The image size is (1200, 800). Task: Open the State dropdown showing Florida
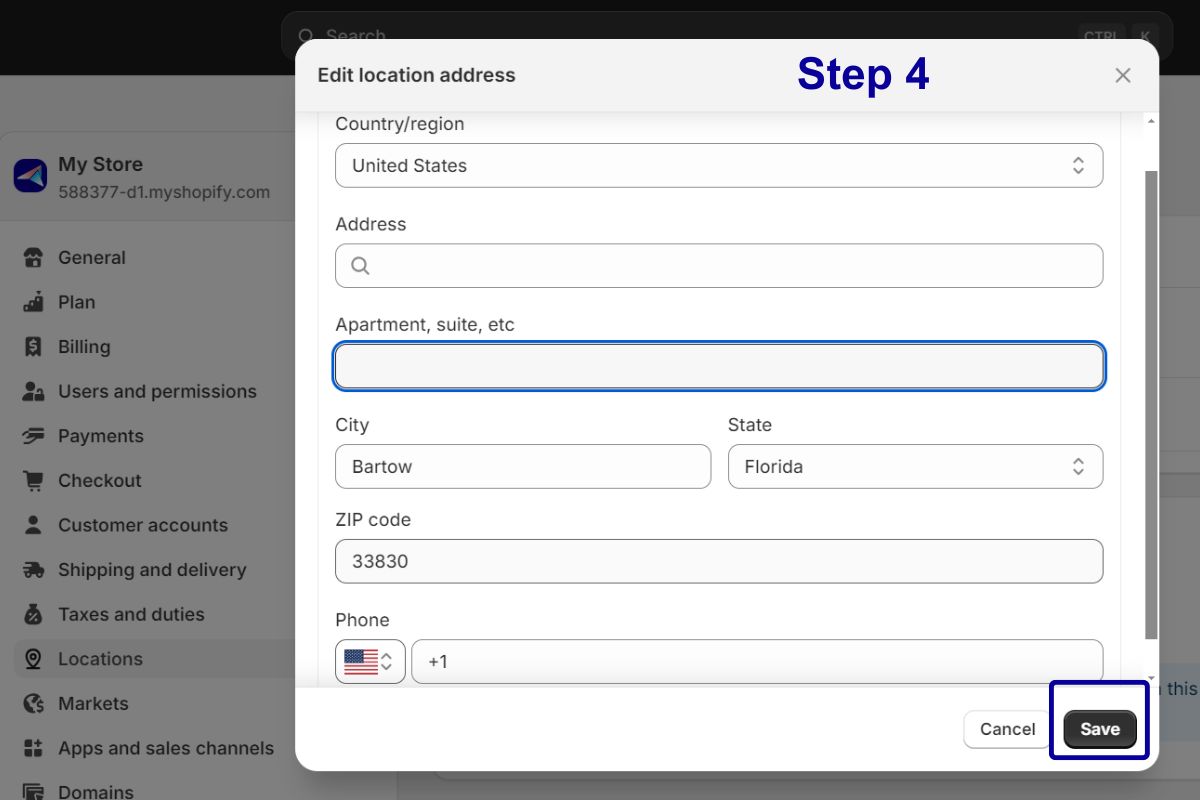pyautogui.click(x=915, y=467)
